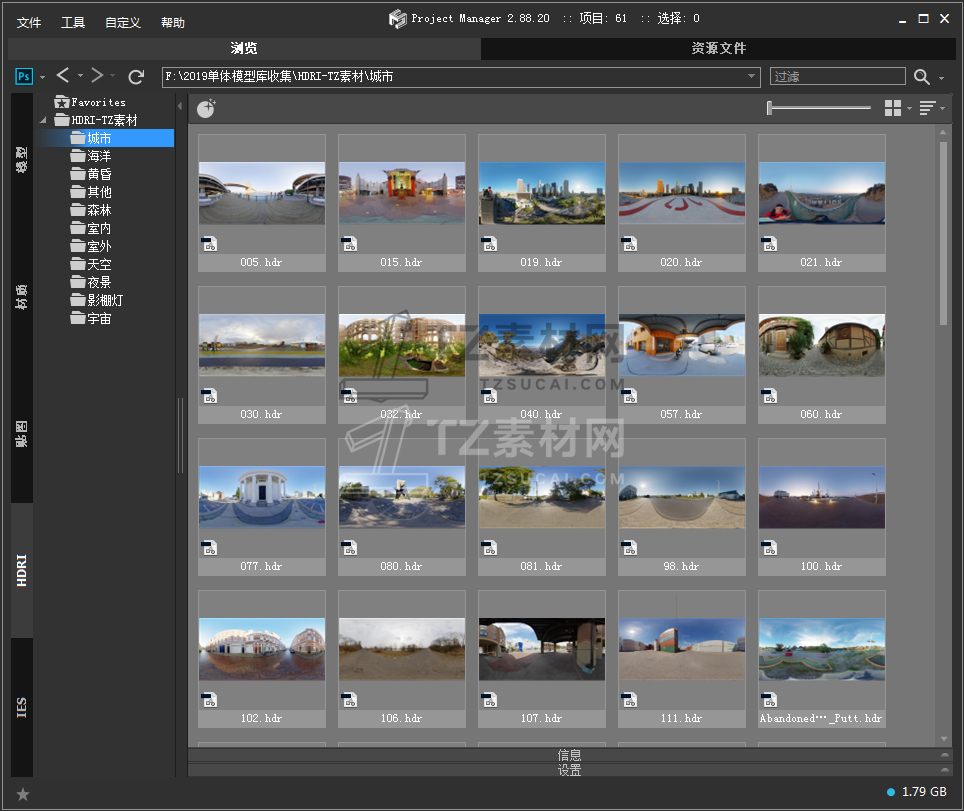964x811 pixels.
Task: Click the file type icon under 077.hdr preview
Action: click(x=210, y=548)
